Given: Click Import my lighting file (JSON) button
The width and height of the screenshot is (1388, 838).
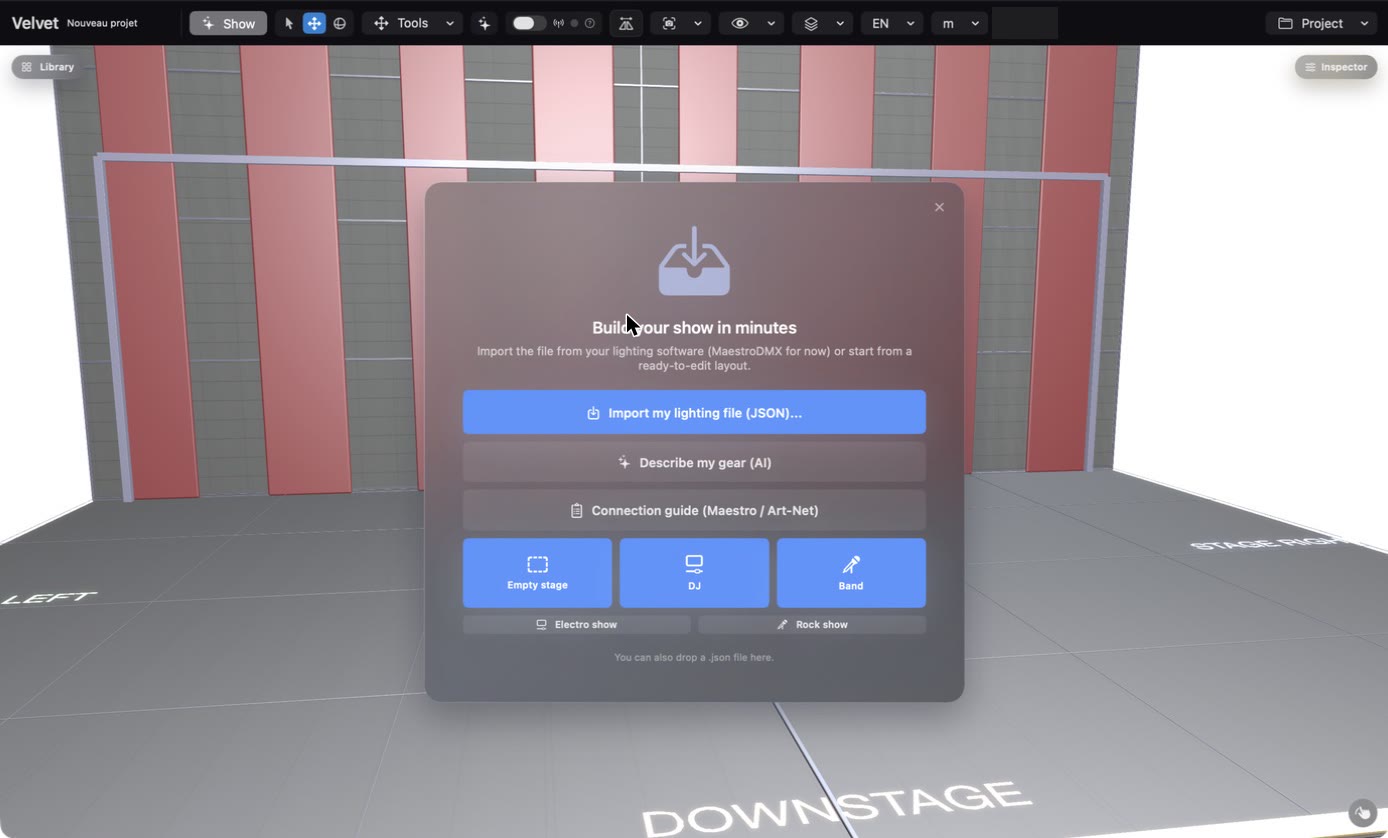Looking at the screenshot, I should (694, 412).
